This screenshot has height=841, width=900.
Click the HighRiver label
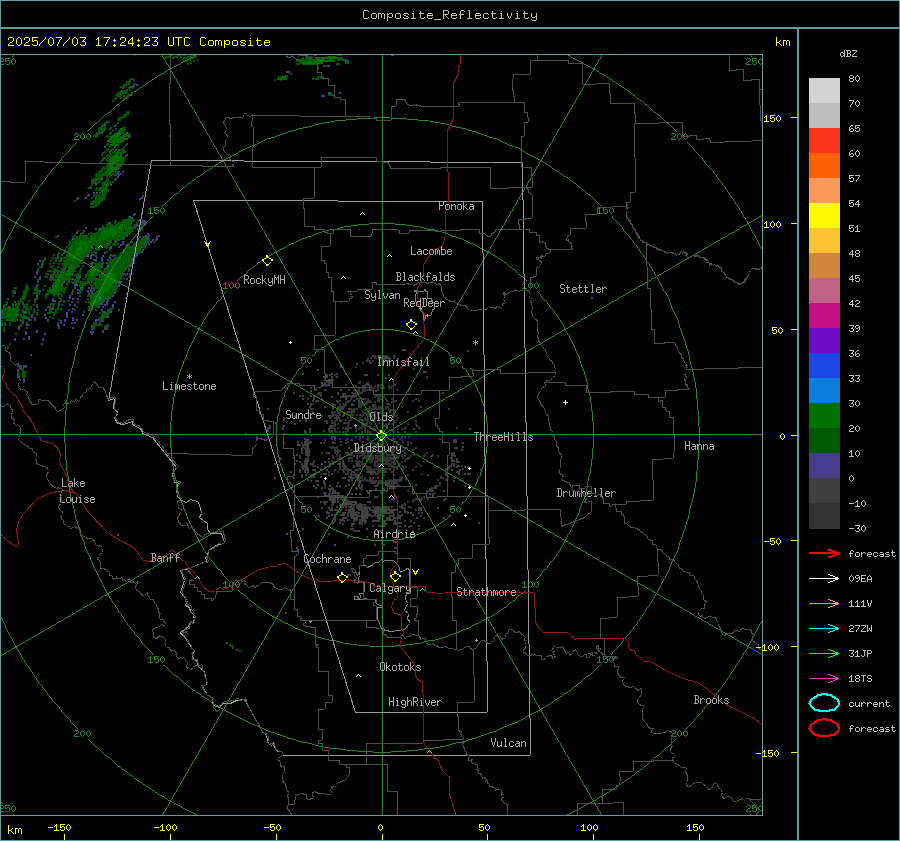coord(414,702)
